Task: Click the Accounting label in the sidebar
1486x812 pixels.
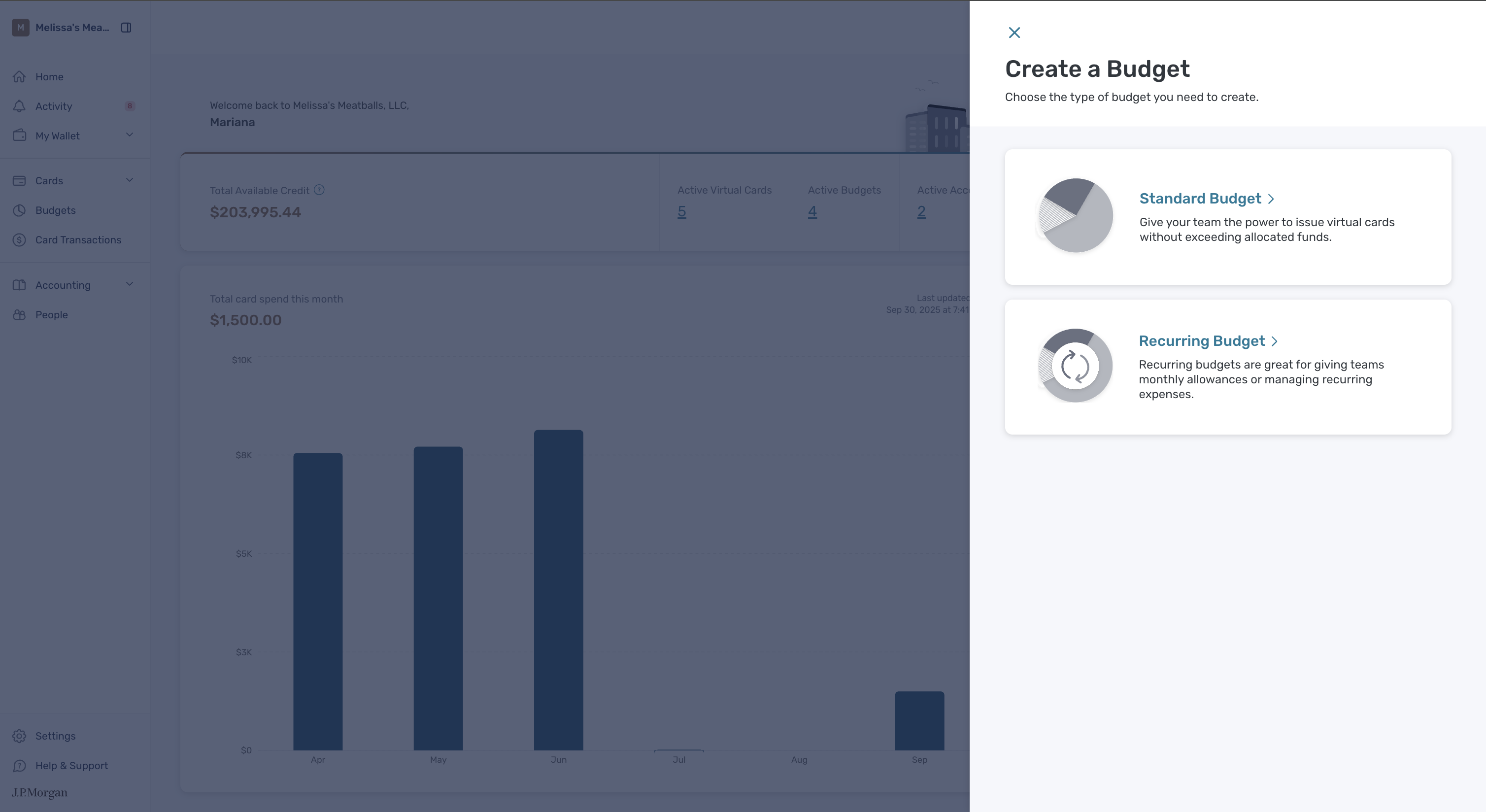Action: pos(63,285)
